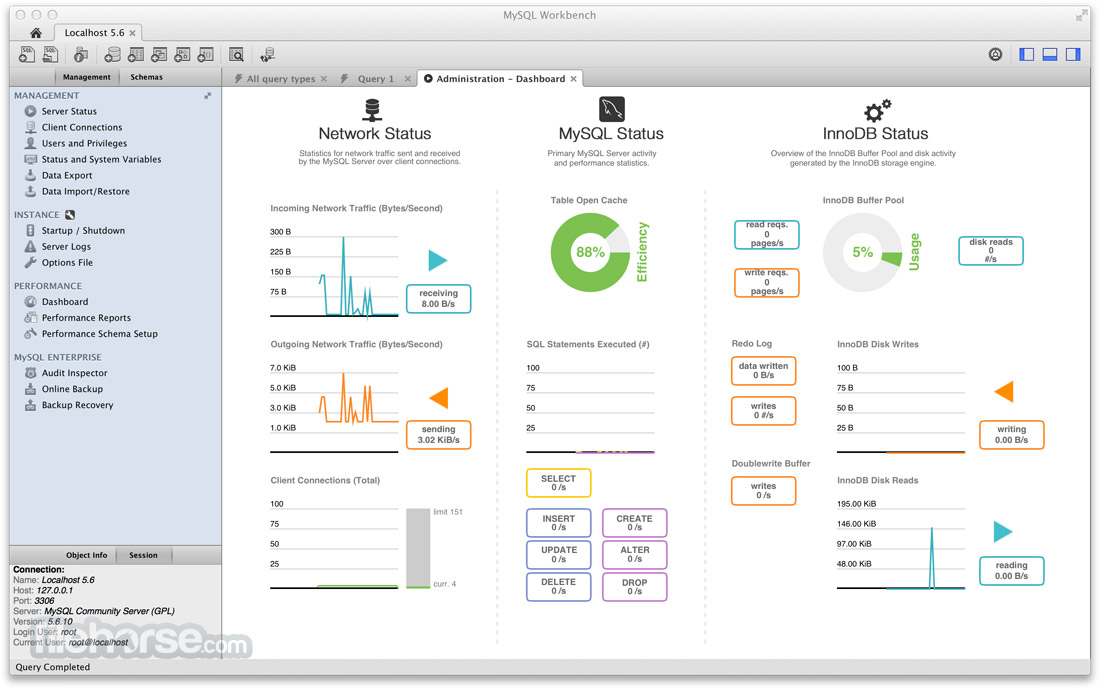Switch to the Object Info tab
The image size is (1100, 689).
point(86,555)
